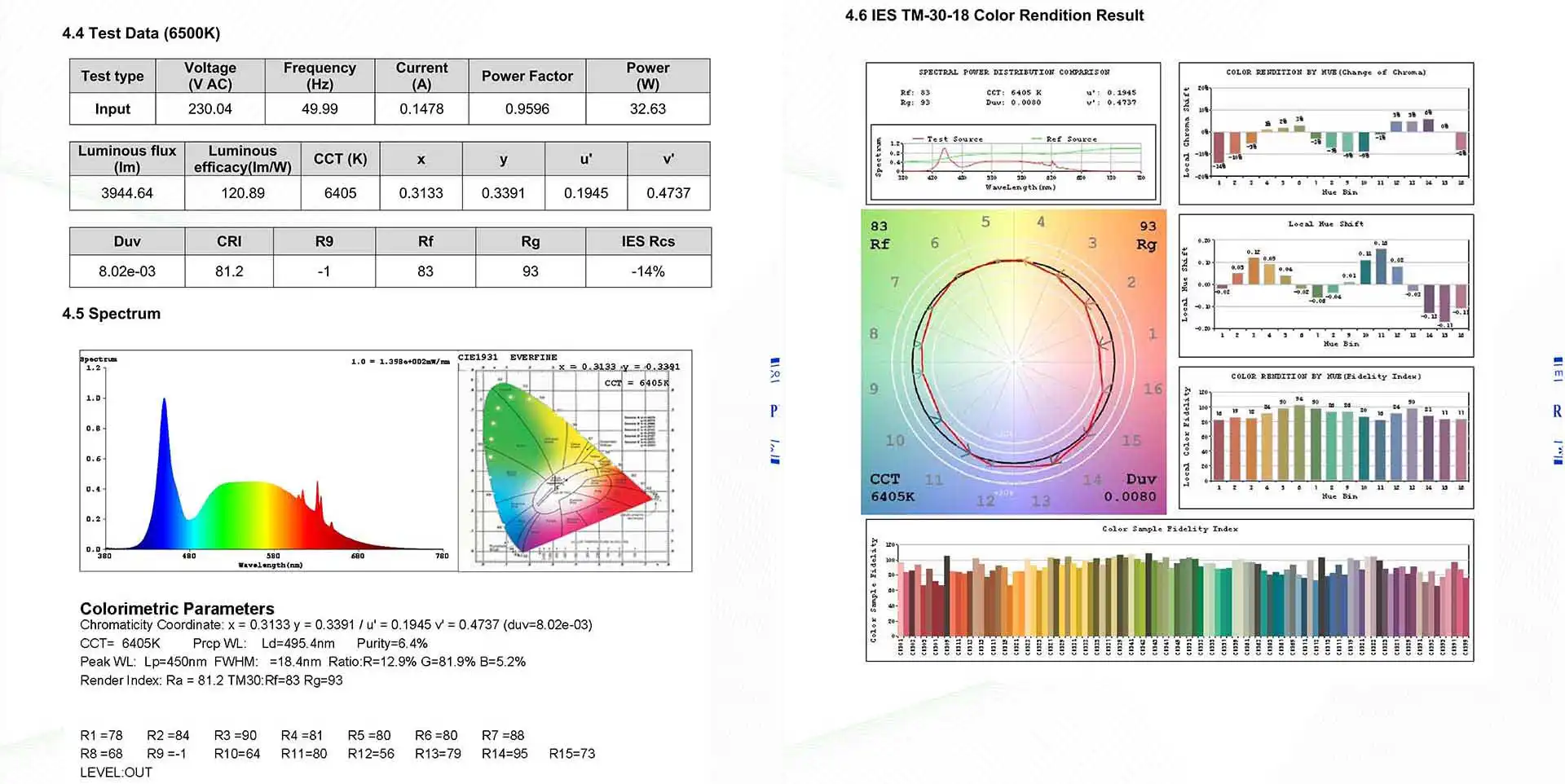Select the CCT (K) table value 6405
The width and height of the screenshot is (1565, 784).
click(x=341, y=193)
